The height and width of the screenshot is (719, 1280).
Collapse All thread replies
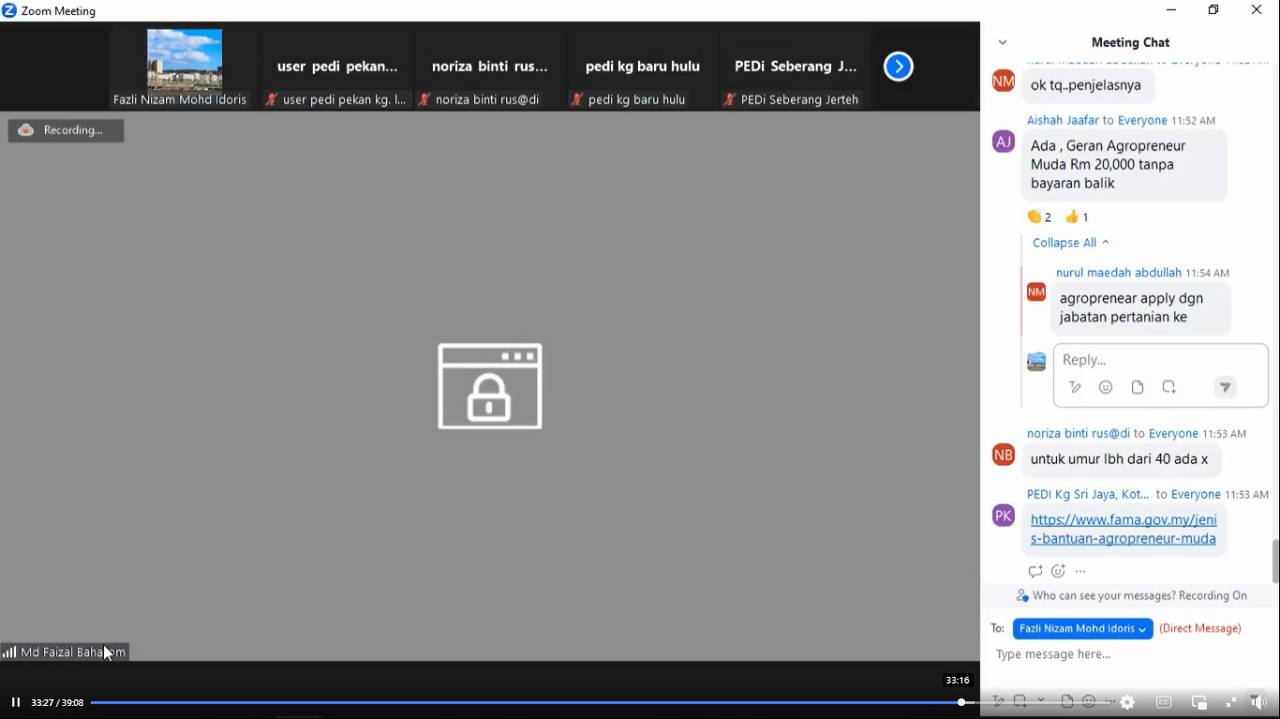[x=1071, y=242]
